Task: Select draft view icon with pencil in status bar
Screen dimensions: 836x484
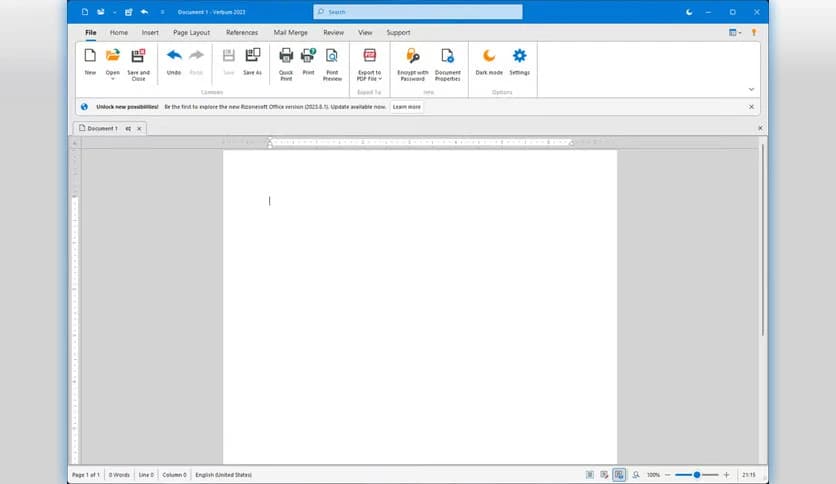Action: click(604, 474)
